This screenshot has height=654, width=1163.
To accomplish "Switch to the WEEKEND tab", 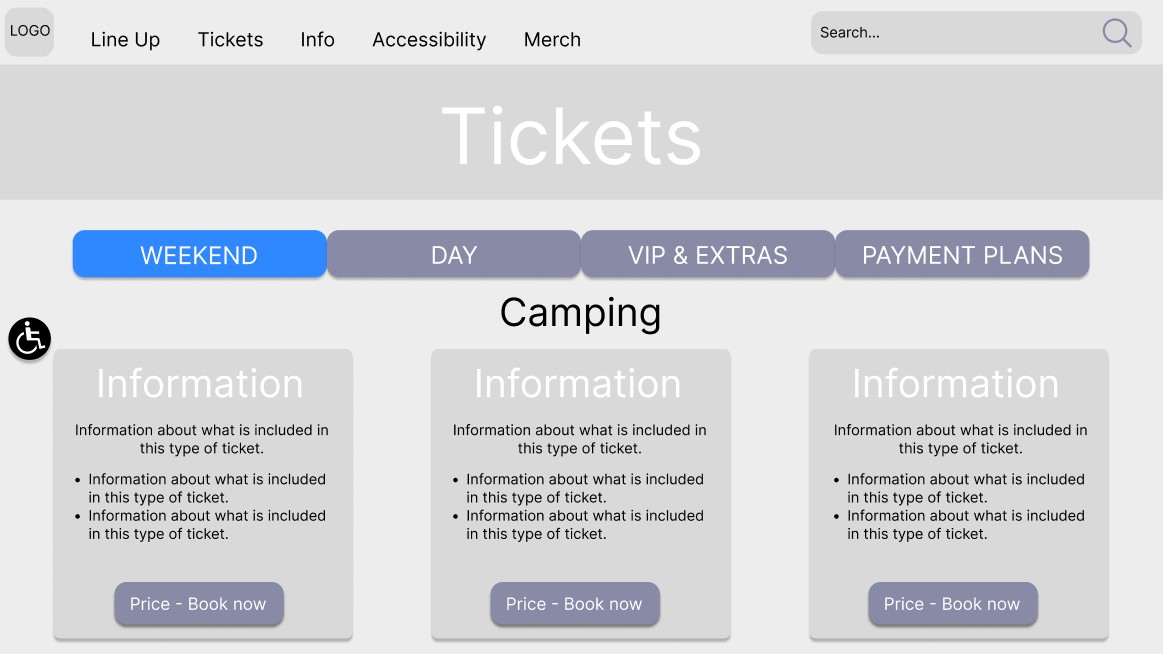I will tap(199, 255).
